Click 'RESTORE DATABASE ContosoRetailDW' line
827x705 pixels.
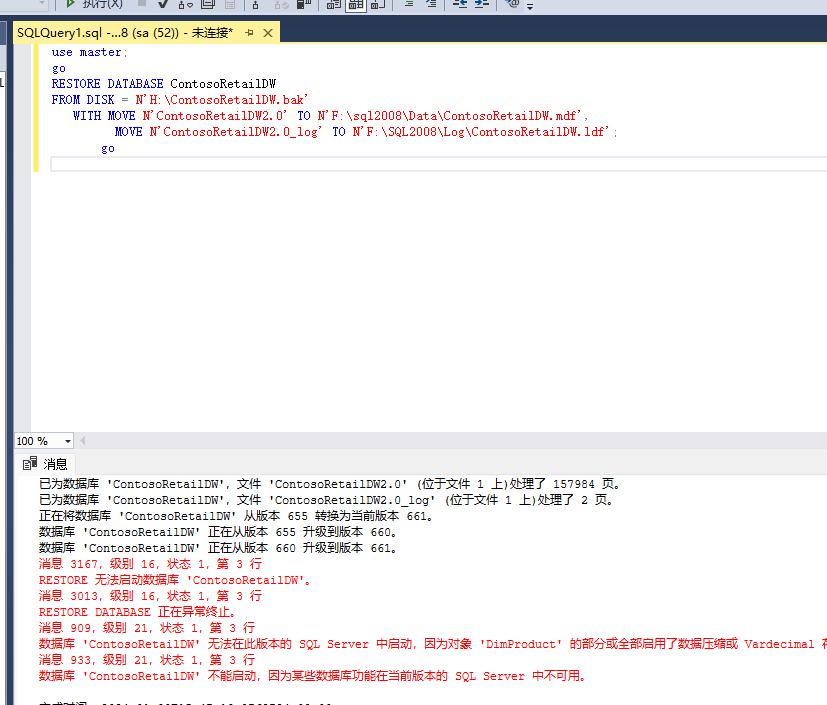[x=164, y=84]
